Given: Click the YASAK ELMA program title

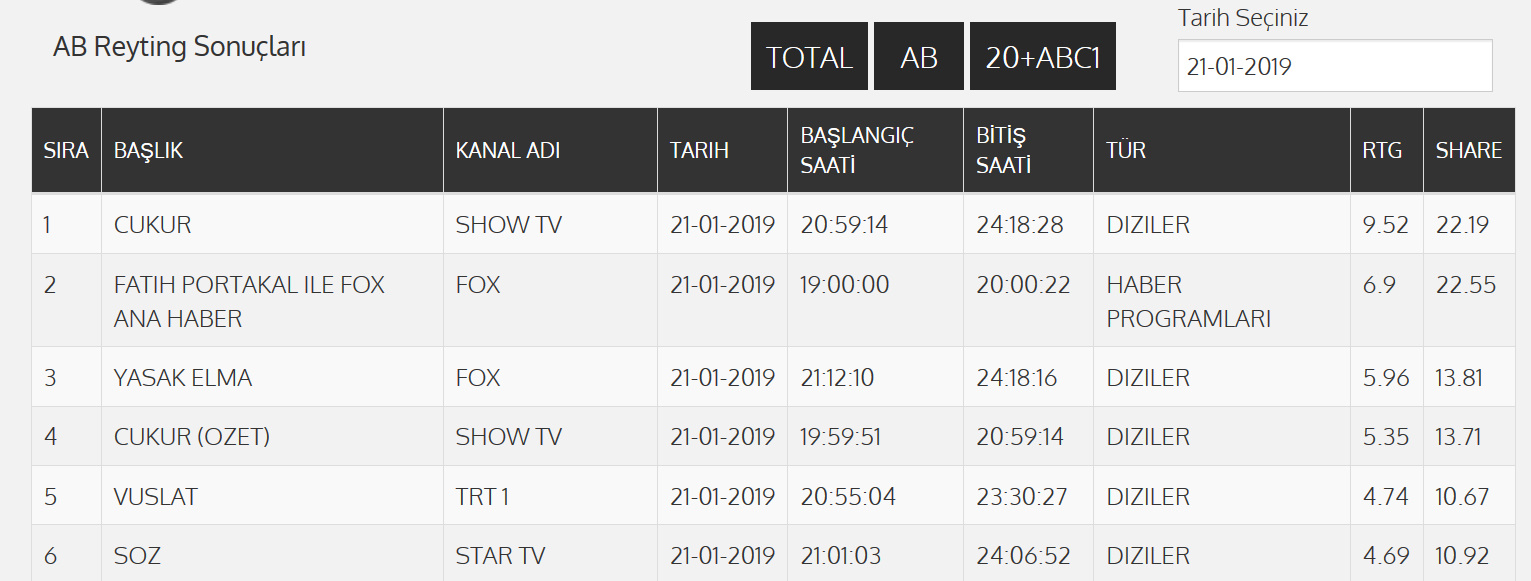Looking at the screenshot, I should [183, 378].
